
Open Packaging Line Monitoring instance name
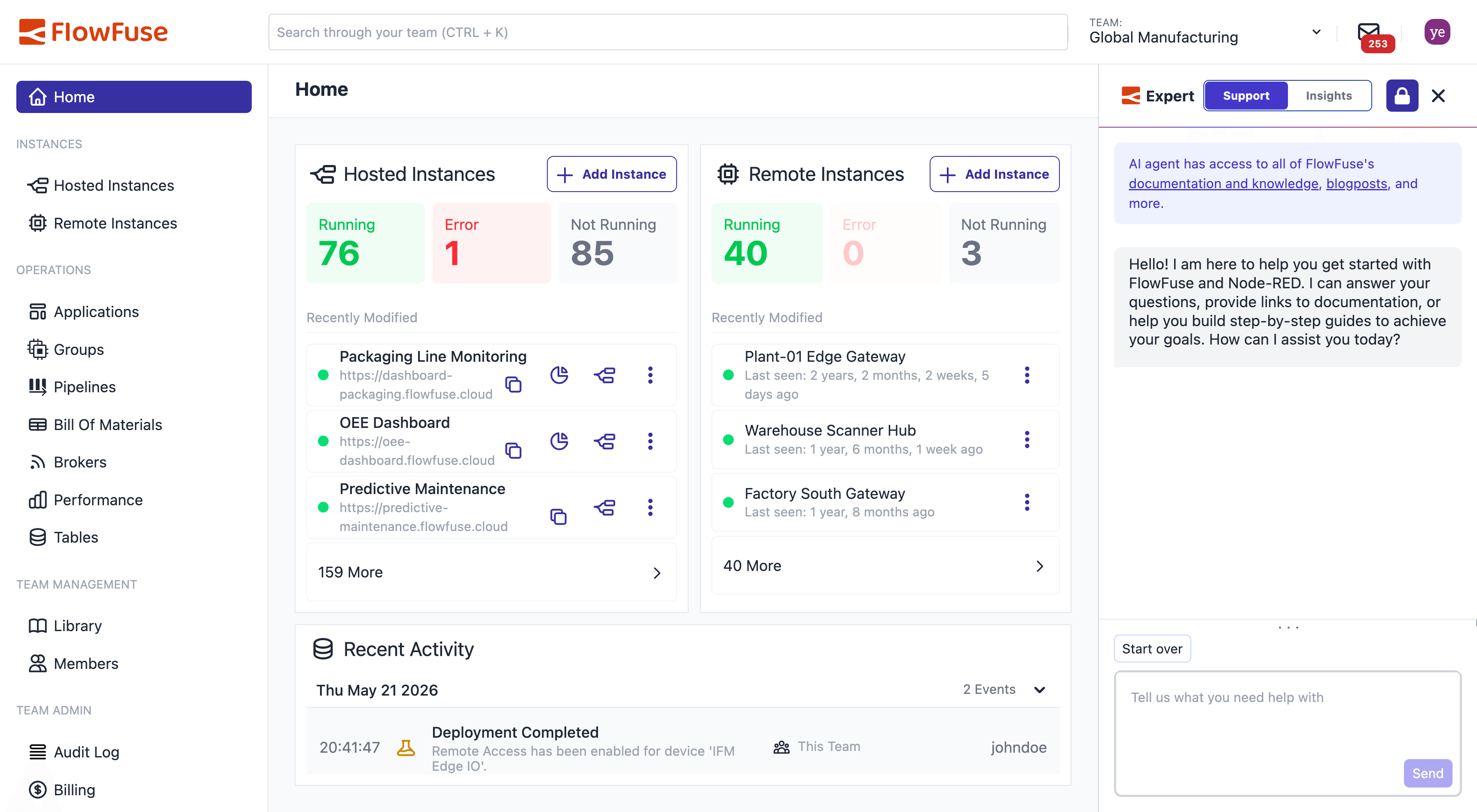[x=433, y=357]
